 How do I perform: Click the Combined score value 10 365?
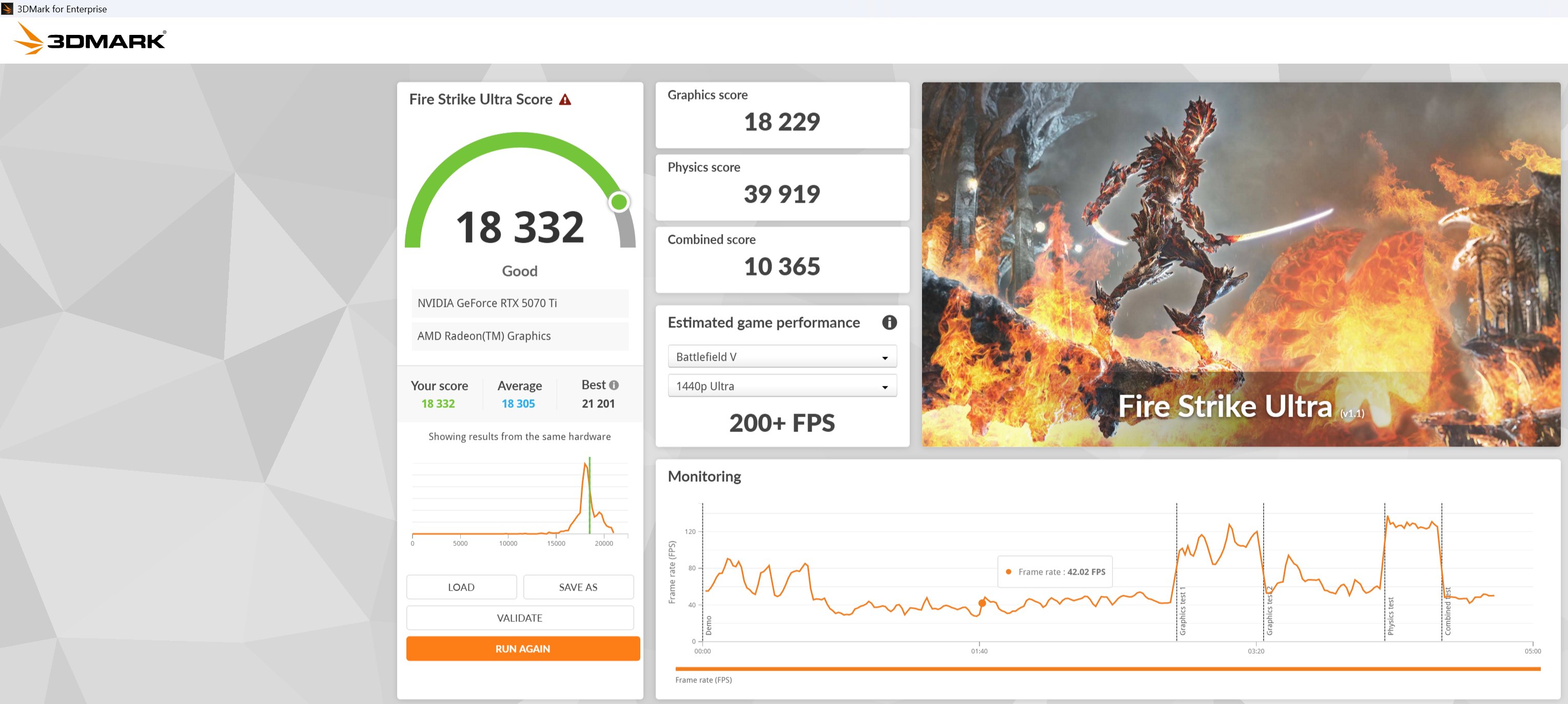[782, 267]
